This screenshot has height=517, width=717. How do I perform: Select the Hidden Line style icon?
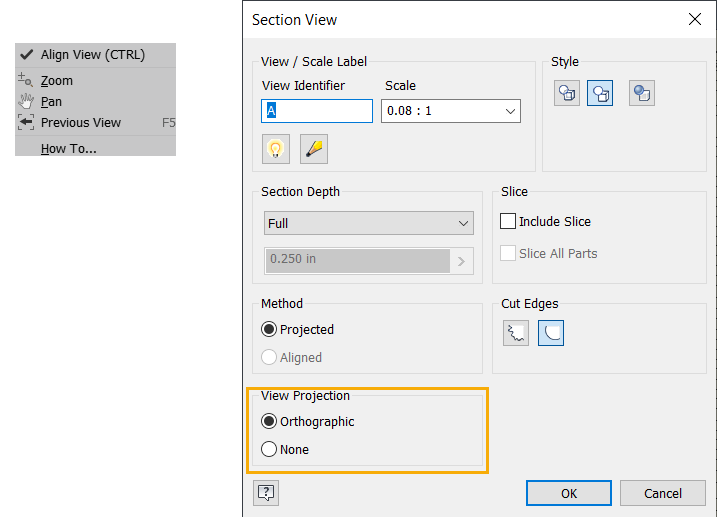coord(567,94)
